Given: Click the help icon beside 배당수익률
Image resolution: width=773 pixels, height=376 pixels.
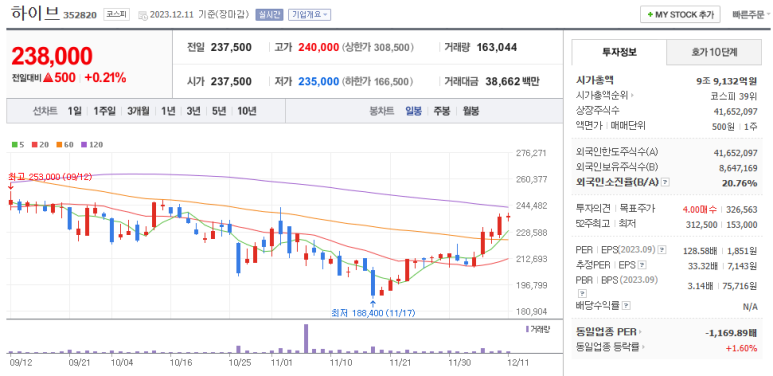Looking at the screenshot, I should 626,306.
